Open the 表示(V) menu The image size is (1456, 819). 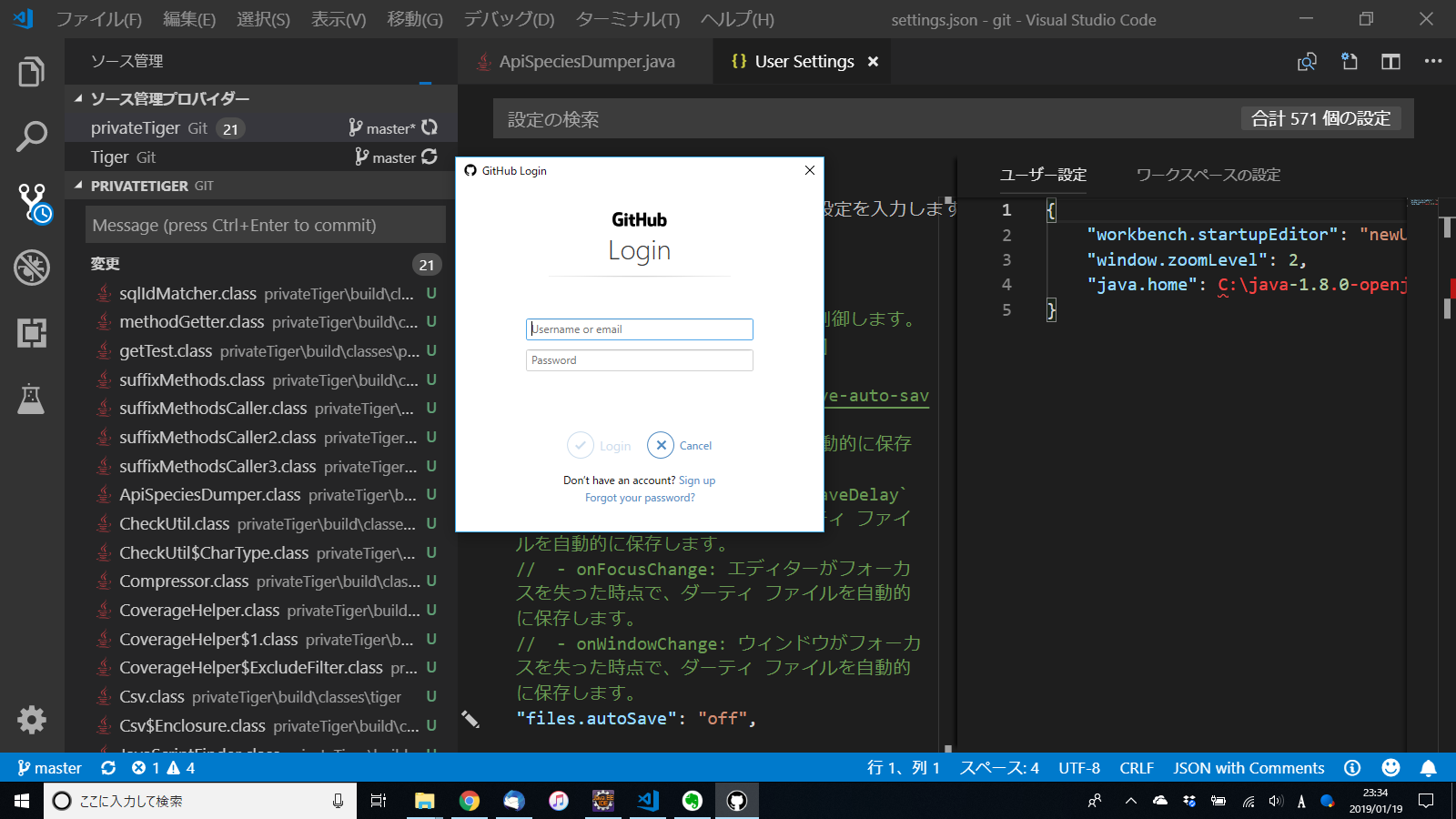339,19
